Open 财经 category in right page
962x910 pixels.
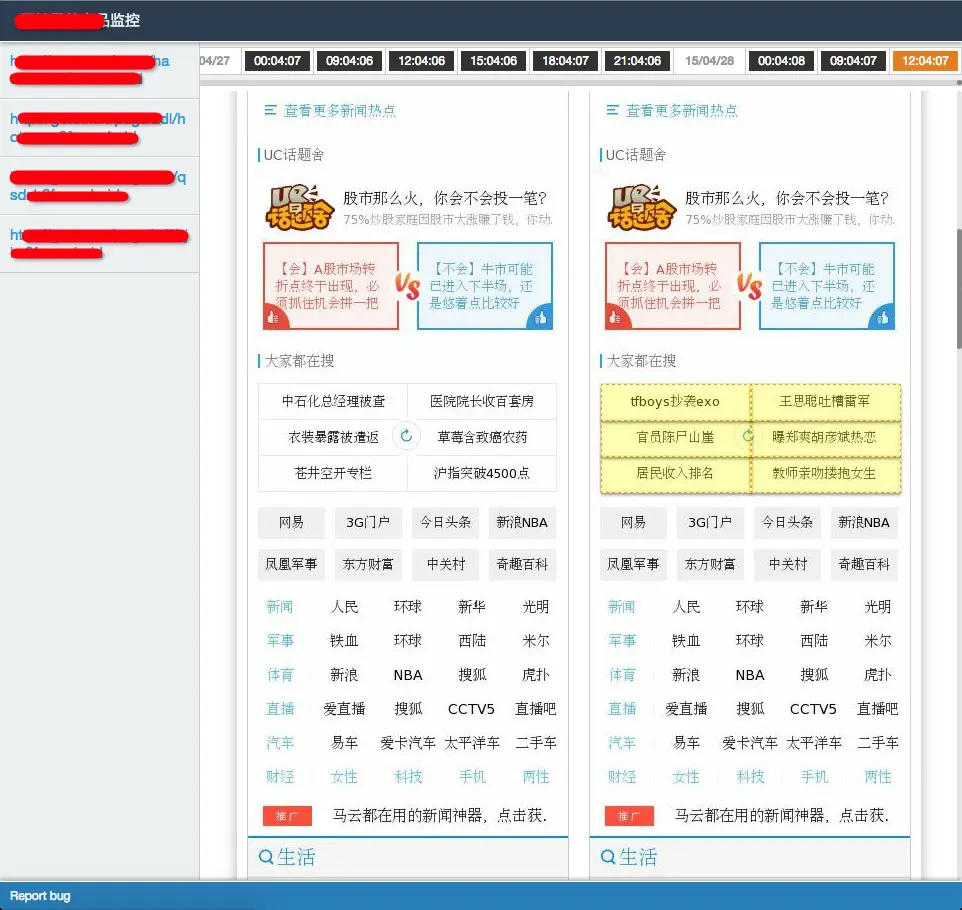(622, 777)
